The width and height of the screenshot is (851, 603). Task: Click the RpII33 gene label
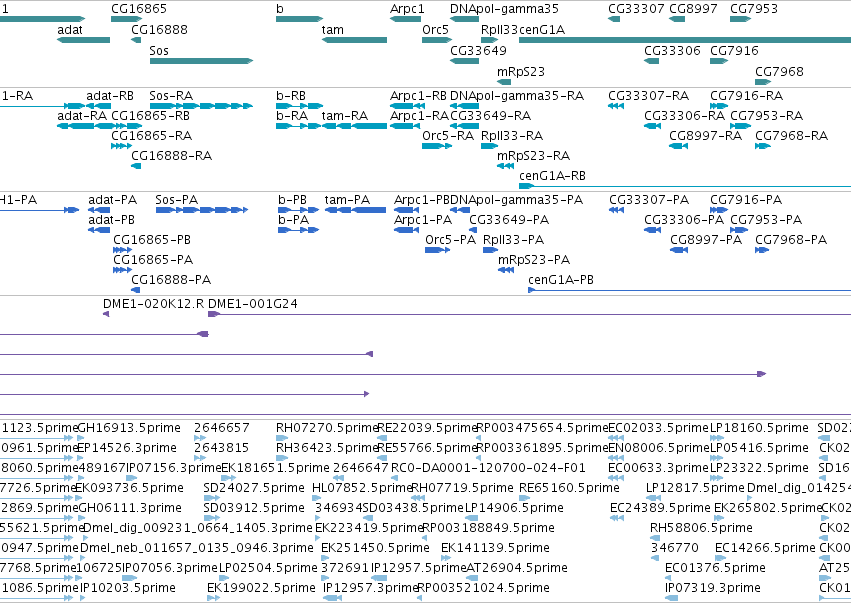(x=499, y=29)
